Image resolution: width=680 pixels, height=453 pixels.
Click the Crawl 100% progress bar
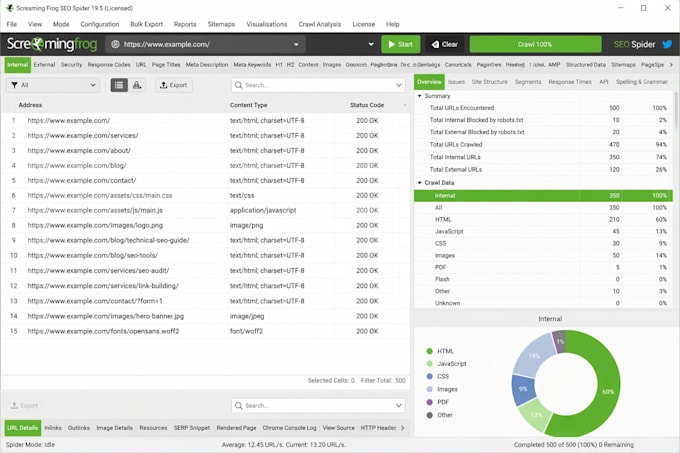click(x=535, y=44)
